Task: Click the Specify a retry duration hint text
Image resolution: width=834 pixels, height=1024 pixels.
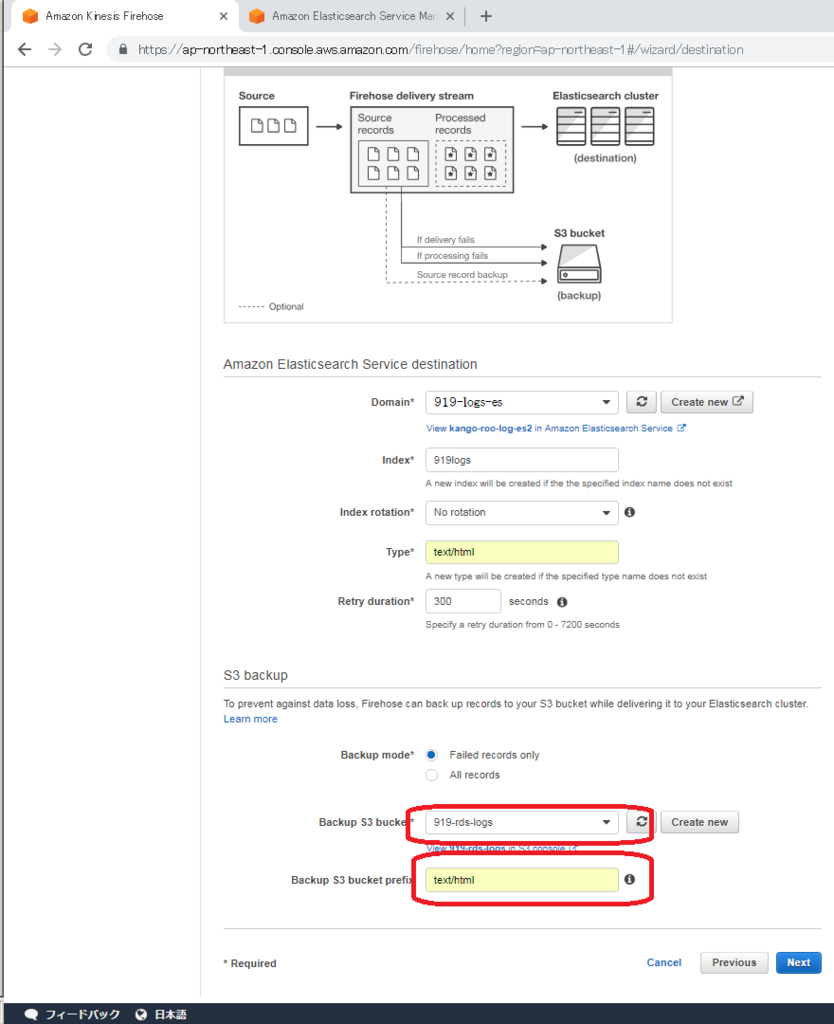Action: (522, 625)
